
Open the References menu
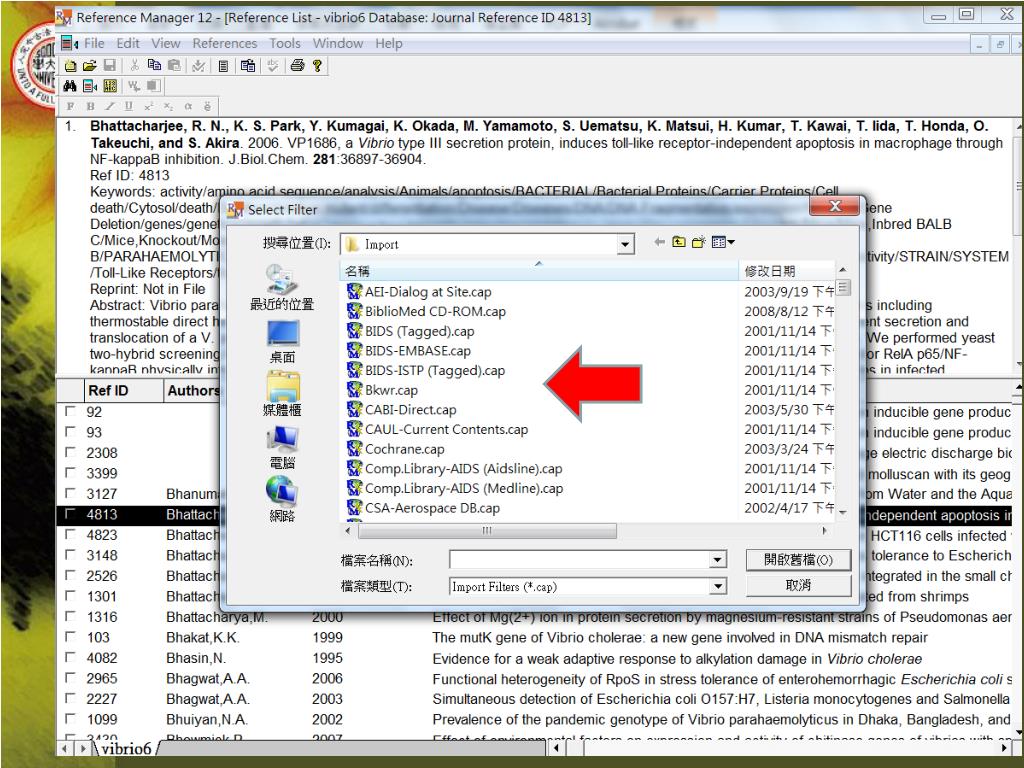pos(225,43)
